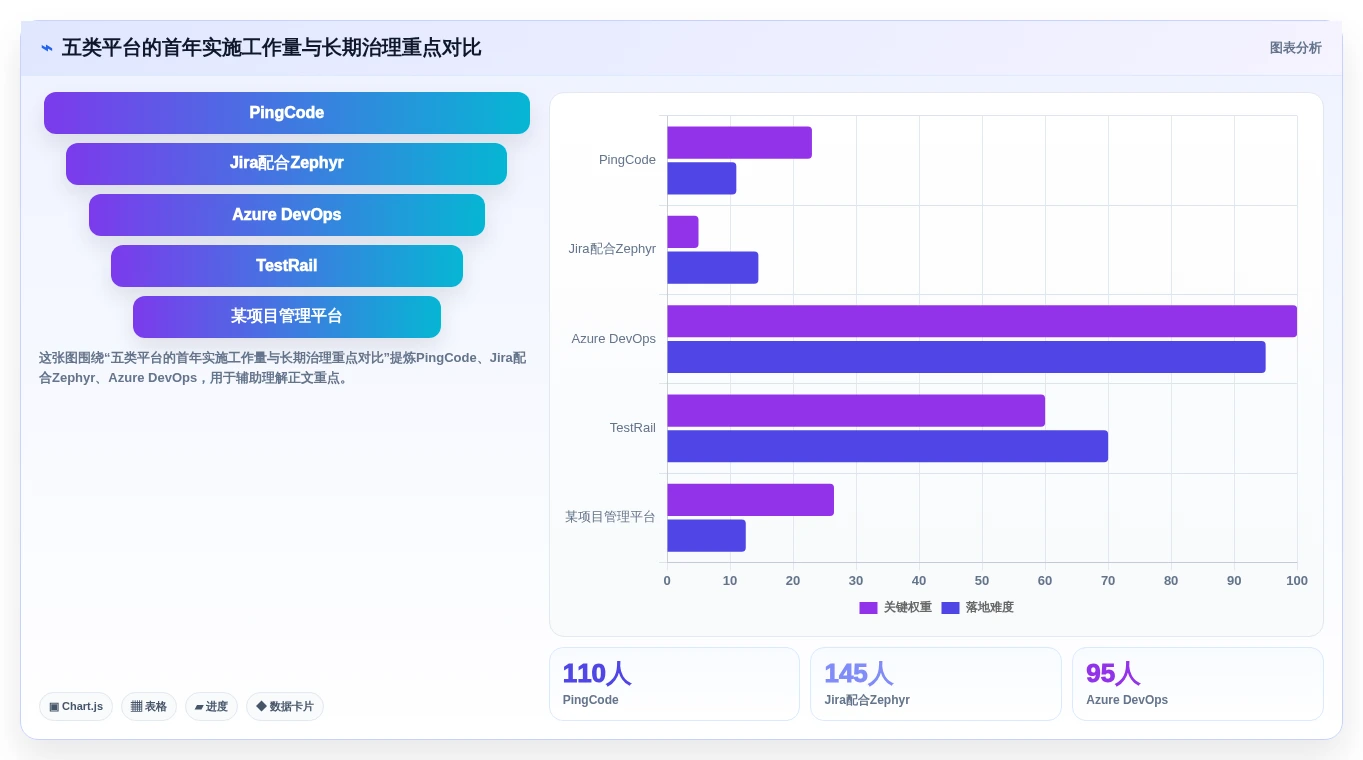Click the 某项目管理平台 y-axis label
The width and height of the screenshot is (1363, 760).
(x=610, y=517)
